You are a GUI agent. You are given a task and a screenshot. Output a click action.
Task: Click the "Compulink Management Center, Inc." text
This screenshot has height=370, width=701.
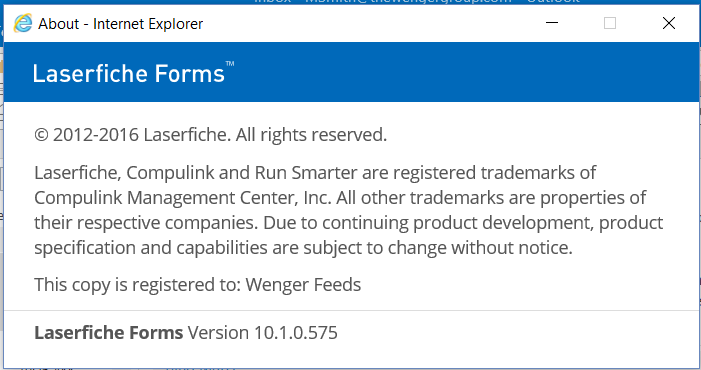183,198
